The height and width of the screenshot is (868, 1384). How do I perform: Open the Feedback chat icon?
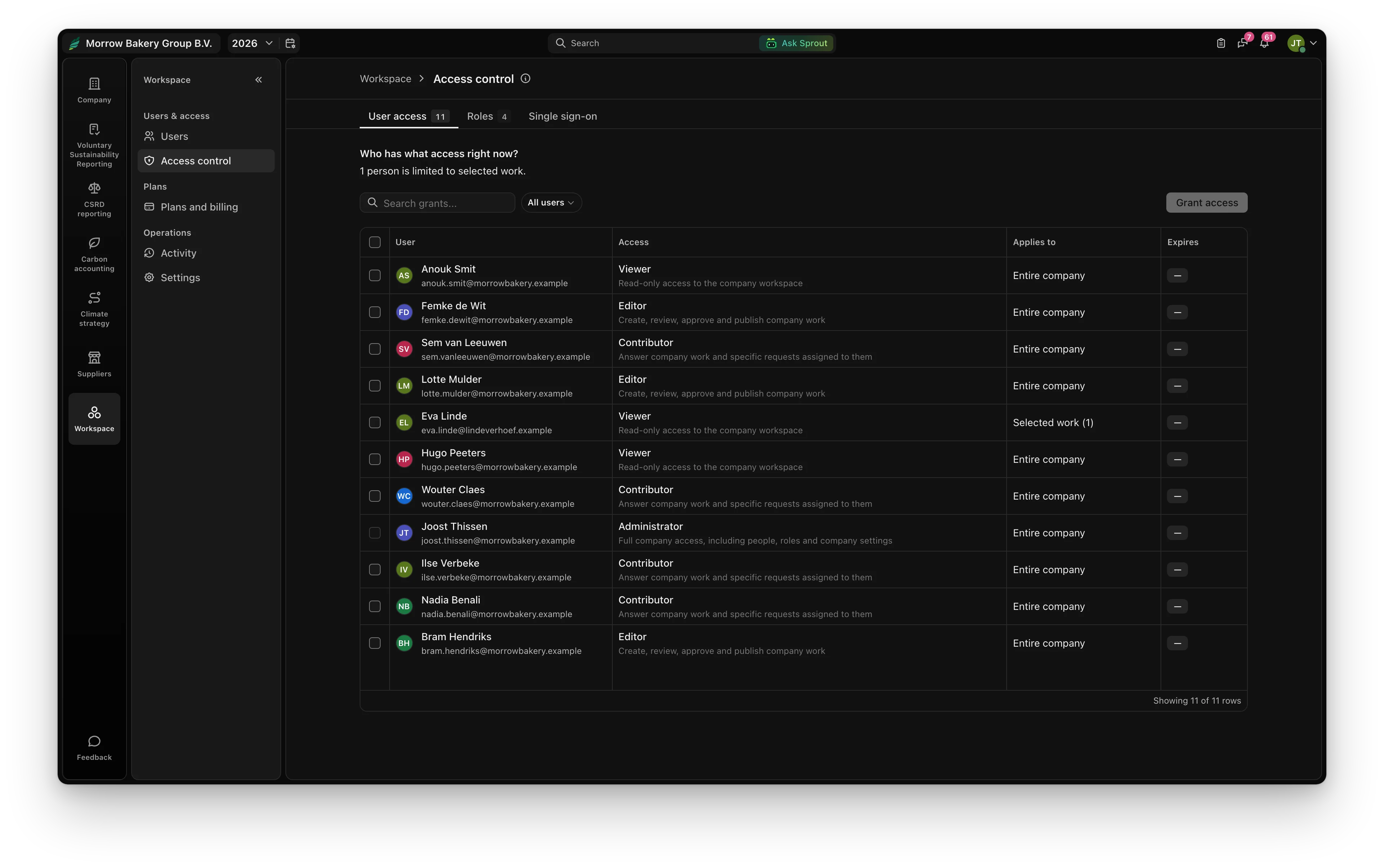click(94, 748)
